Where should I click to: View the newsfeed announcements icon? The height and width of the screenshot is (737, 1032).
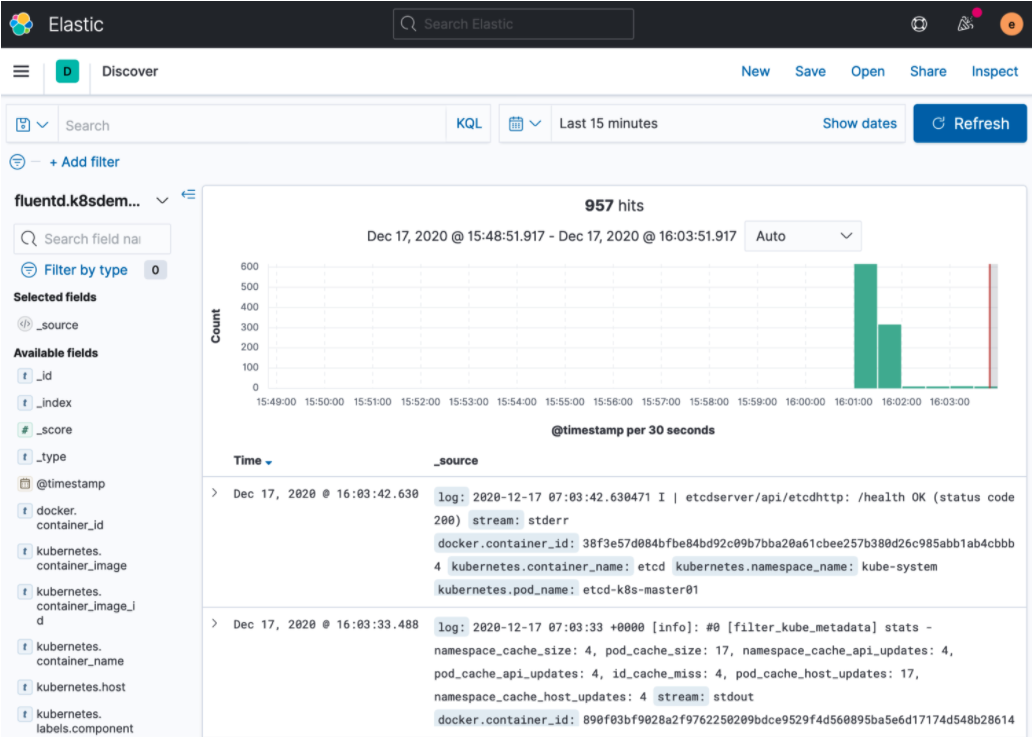point(964,23)
